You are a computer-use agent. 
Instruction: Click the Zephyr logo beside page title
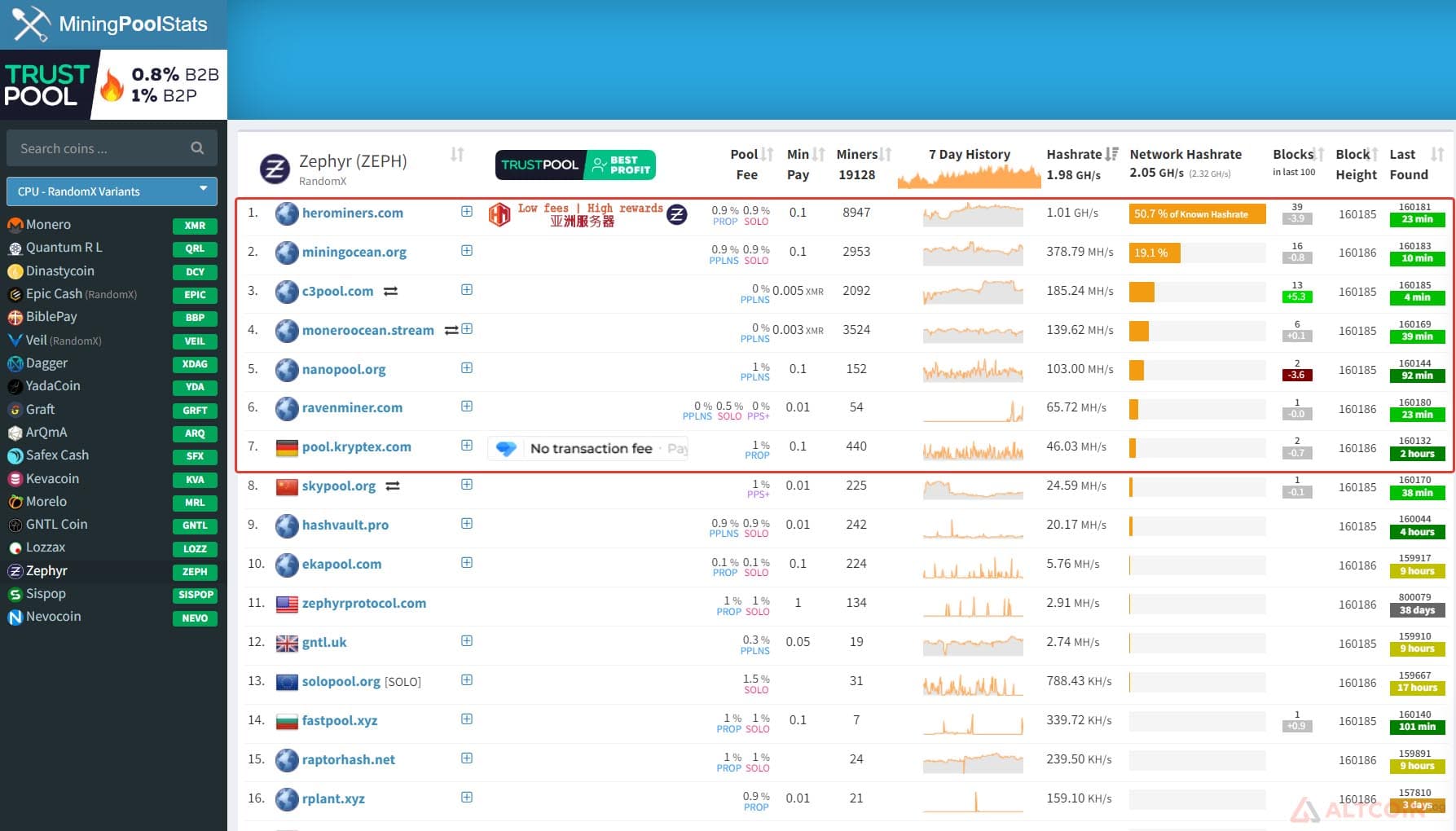275,169
